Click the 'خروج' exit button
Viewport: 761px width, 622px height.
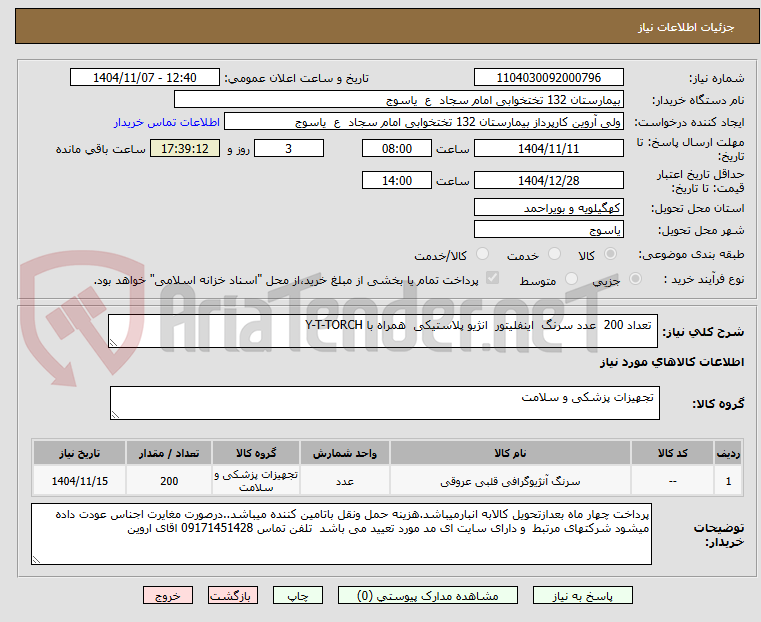click(168, 595)
